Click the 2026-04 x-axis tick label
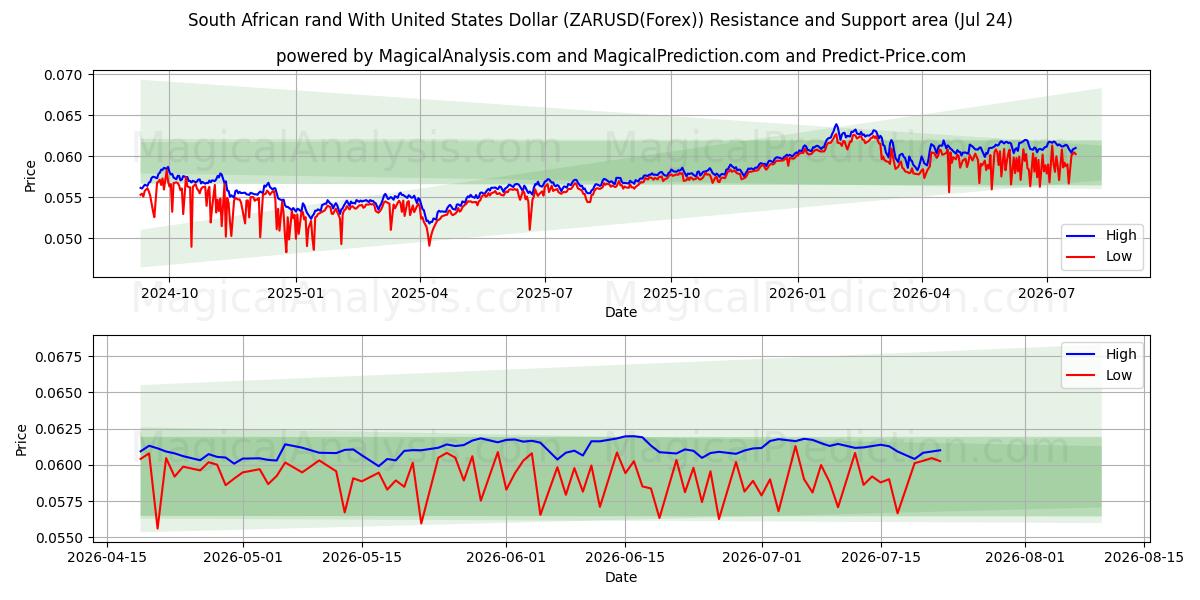The height and width of the screenshot is (600, 1200). tap(921, 293)
